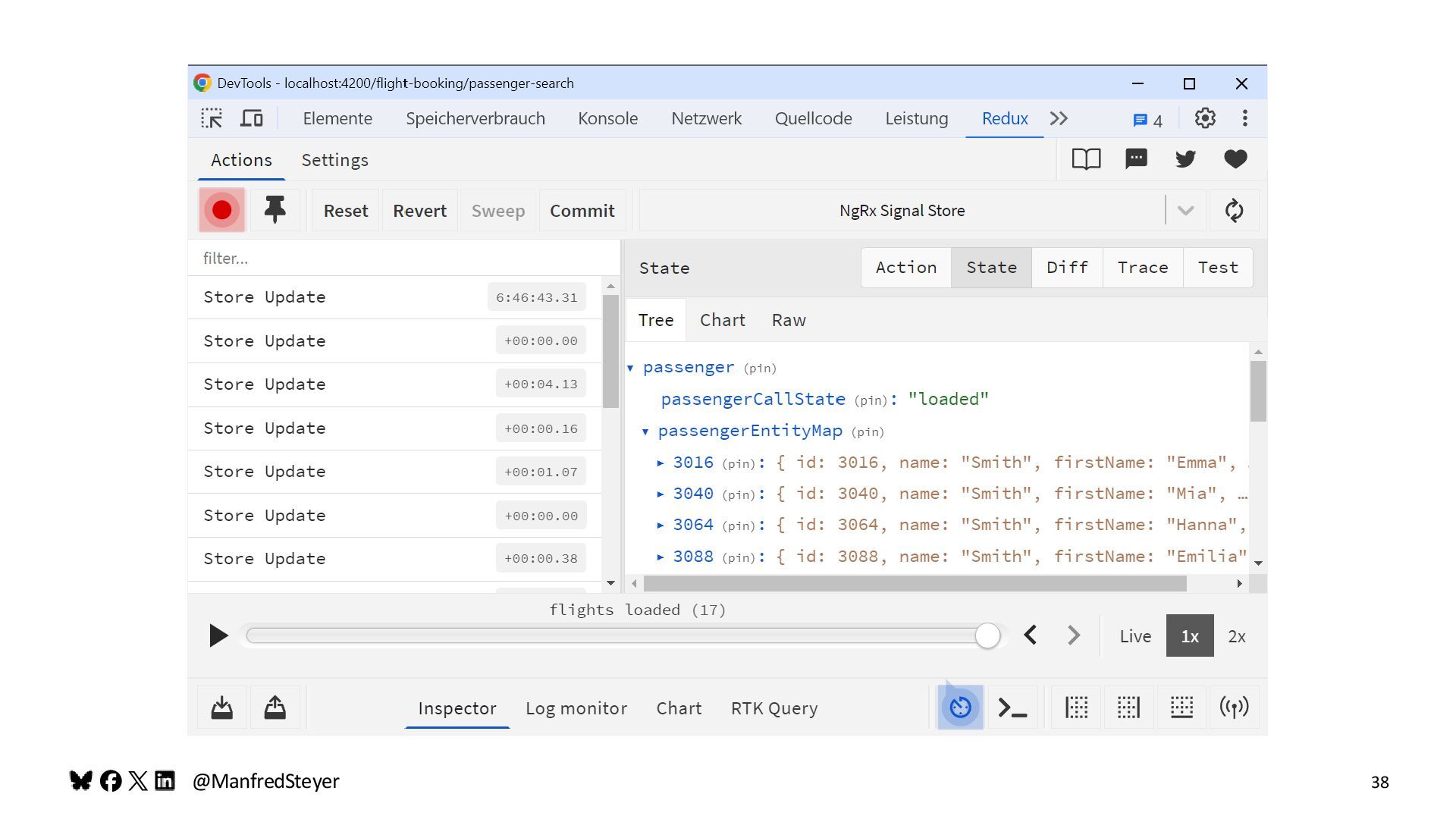Image resolution: width=1456 pixels, height=819 pixels.
Task: Open DevTools settings gear icon
Action: point(1205,118)
